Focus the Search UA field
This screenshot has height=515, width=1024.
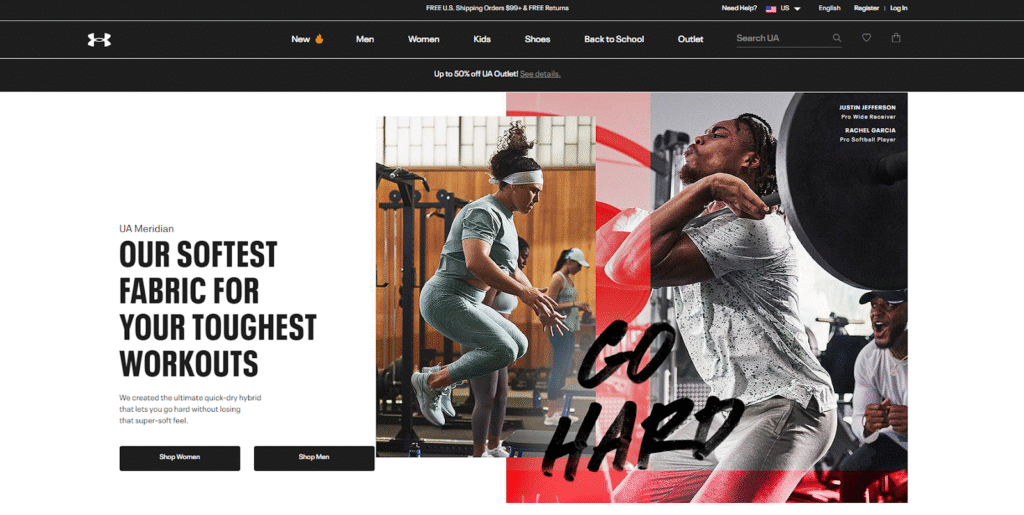click(x=782, y=39)
